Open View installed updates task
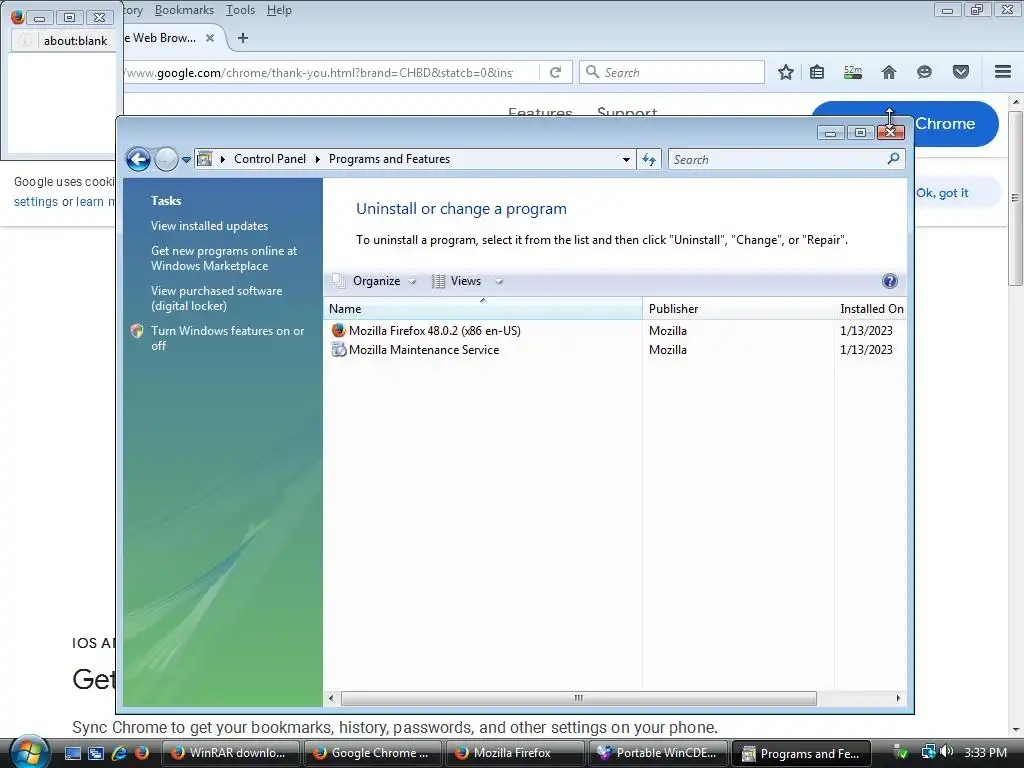Image resolution: width=1024 pixels, height=768 pixels. 210,226
